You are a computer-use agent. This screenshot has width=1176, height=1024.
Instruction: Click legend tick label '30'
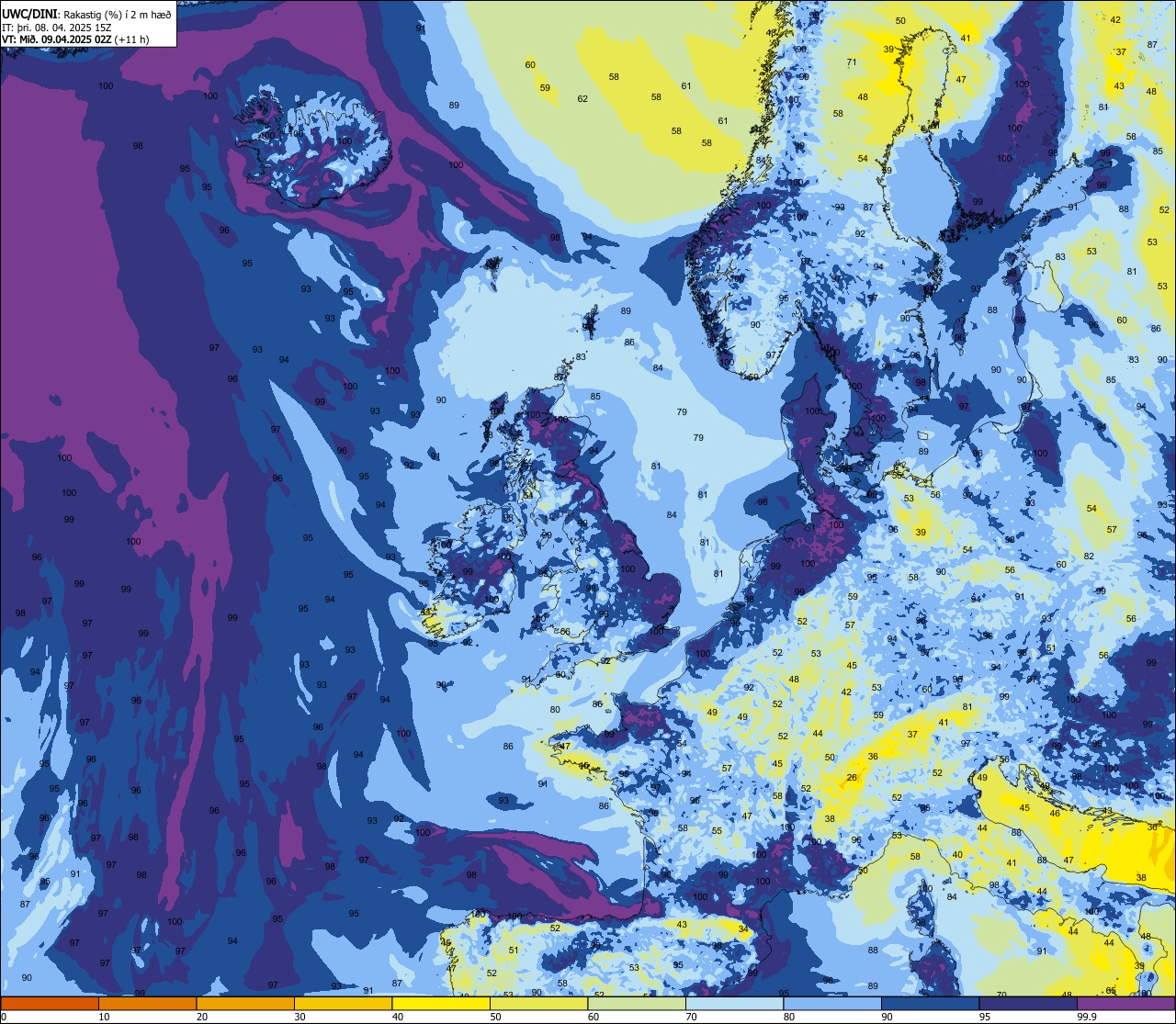[x=300, y=1017]
